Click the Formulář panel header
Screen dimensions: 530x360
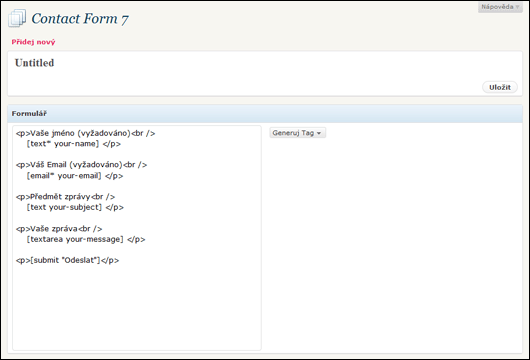tap(265, 114)
